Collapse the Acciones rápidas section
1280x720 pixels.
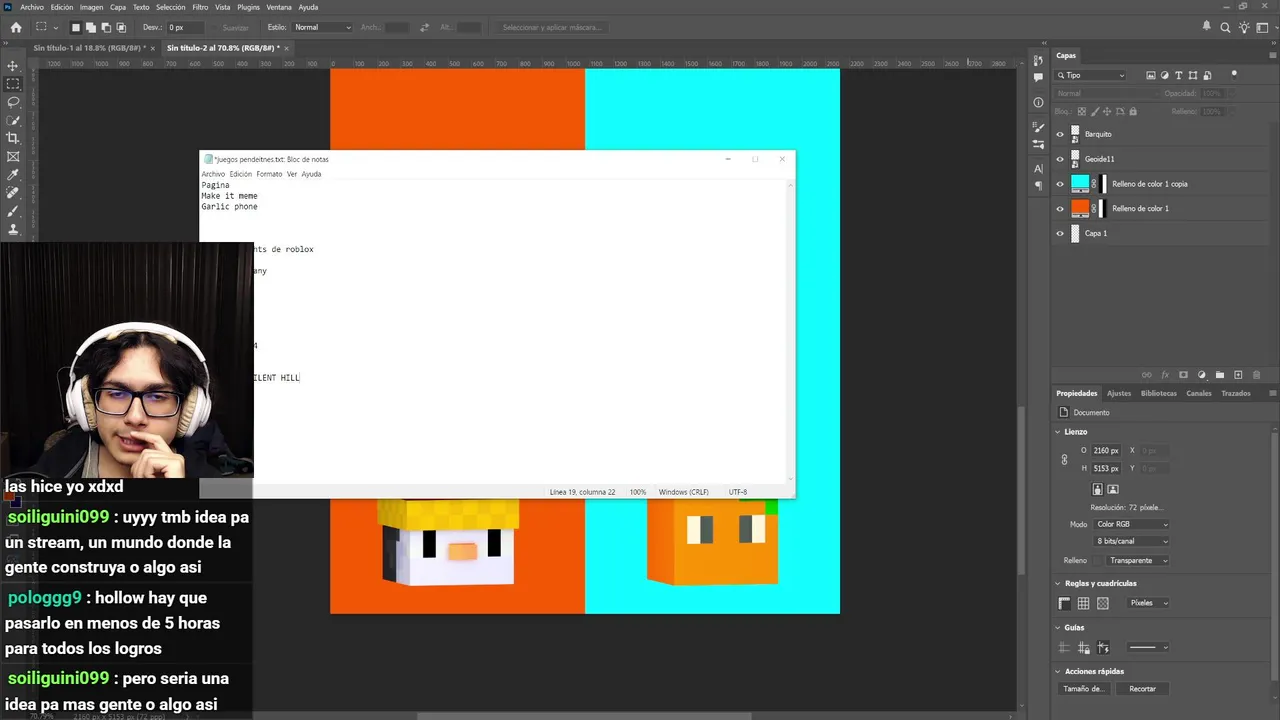[1059, 671]
